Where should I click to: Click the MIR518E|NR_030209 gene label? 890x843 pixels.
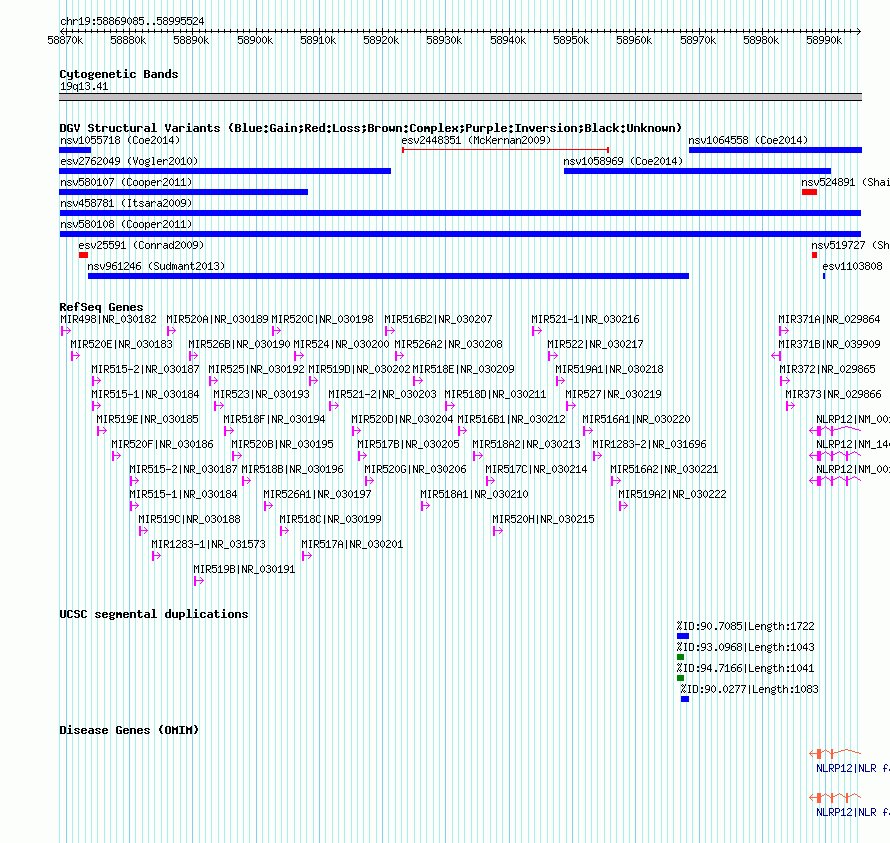[463, 369]
